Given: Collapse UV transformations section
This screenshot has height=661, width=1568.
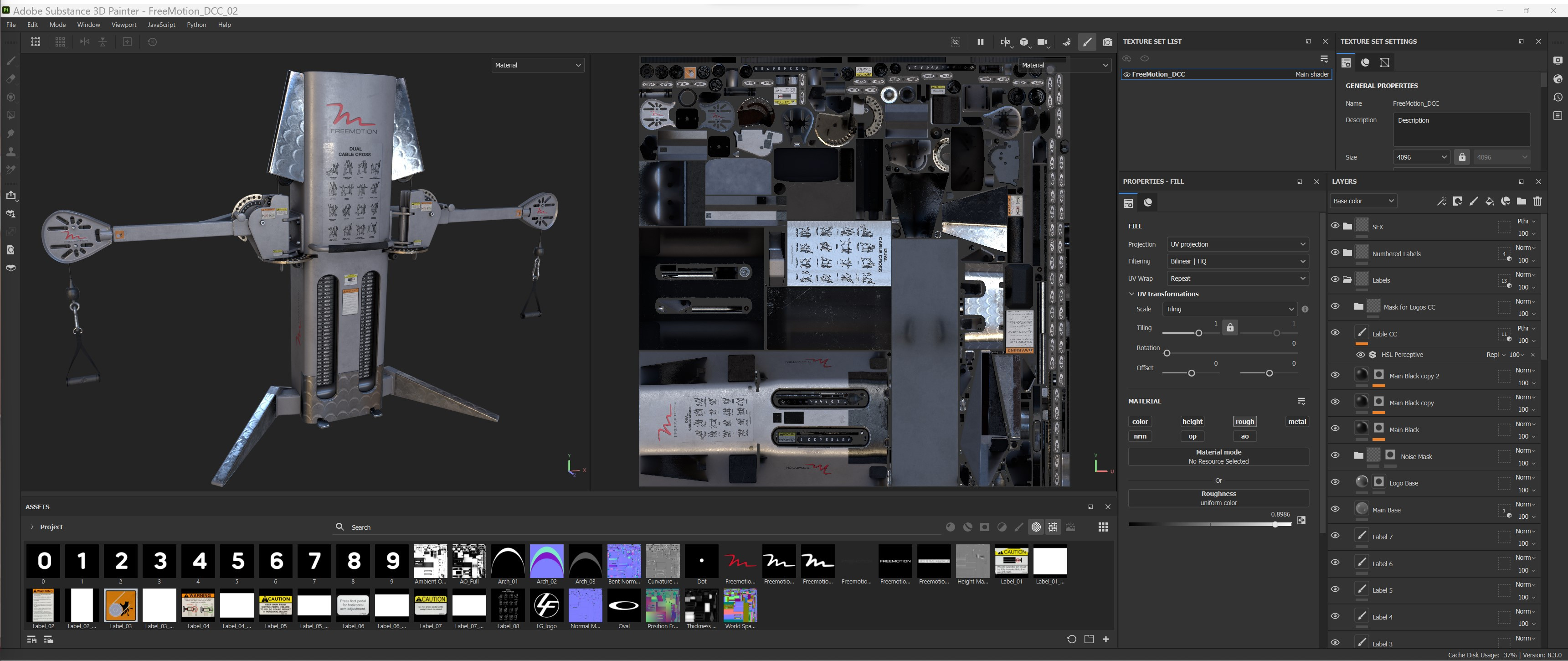Looking at the screenshot, I should (x=1131, y=294).
